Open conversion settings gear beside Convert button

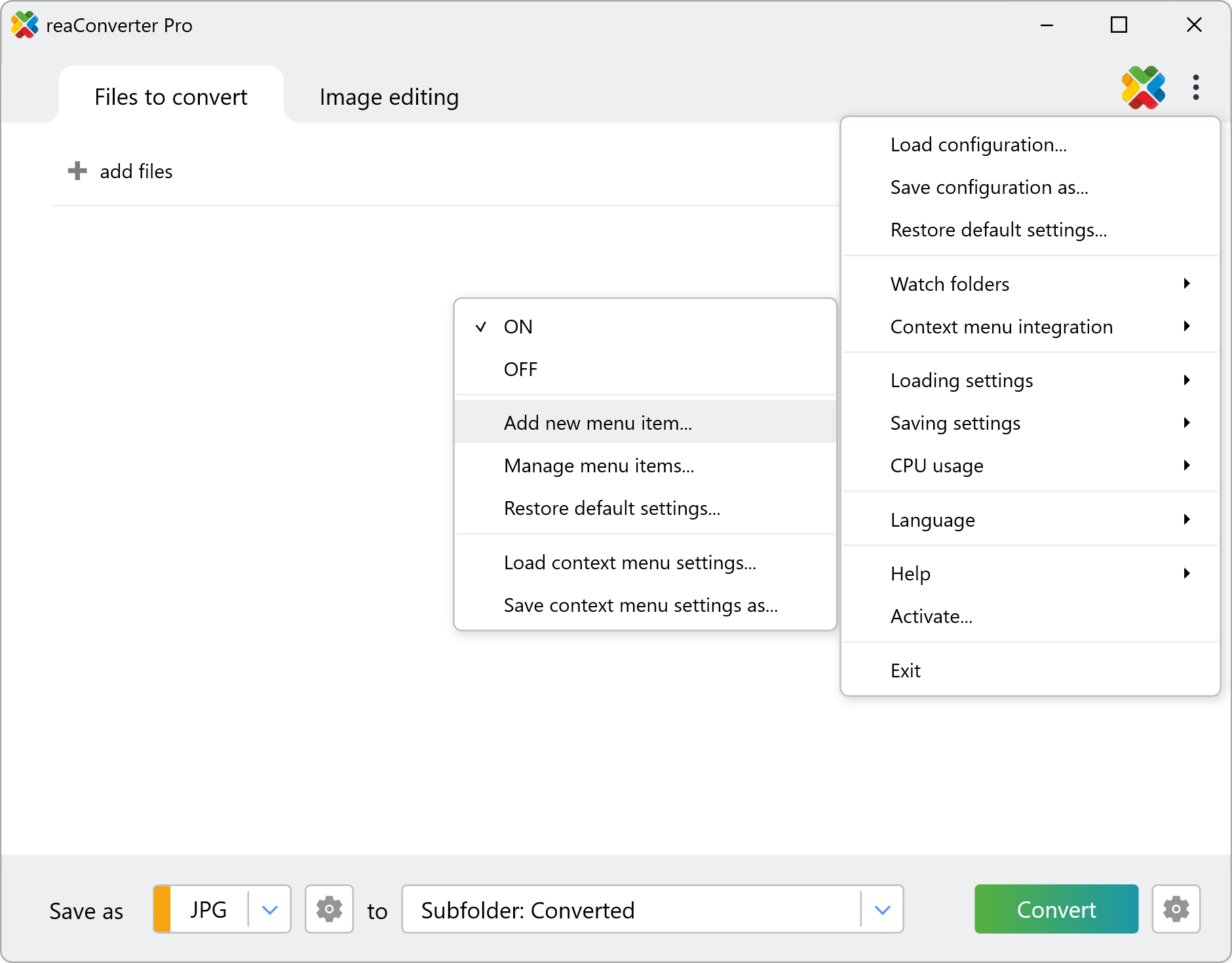click(x=1176, y=909)
